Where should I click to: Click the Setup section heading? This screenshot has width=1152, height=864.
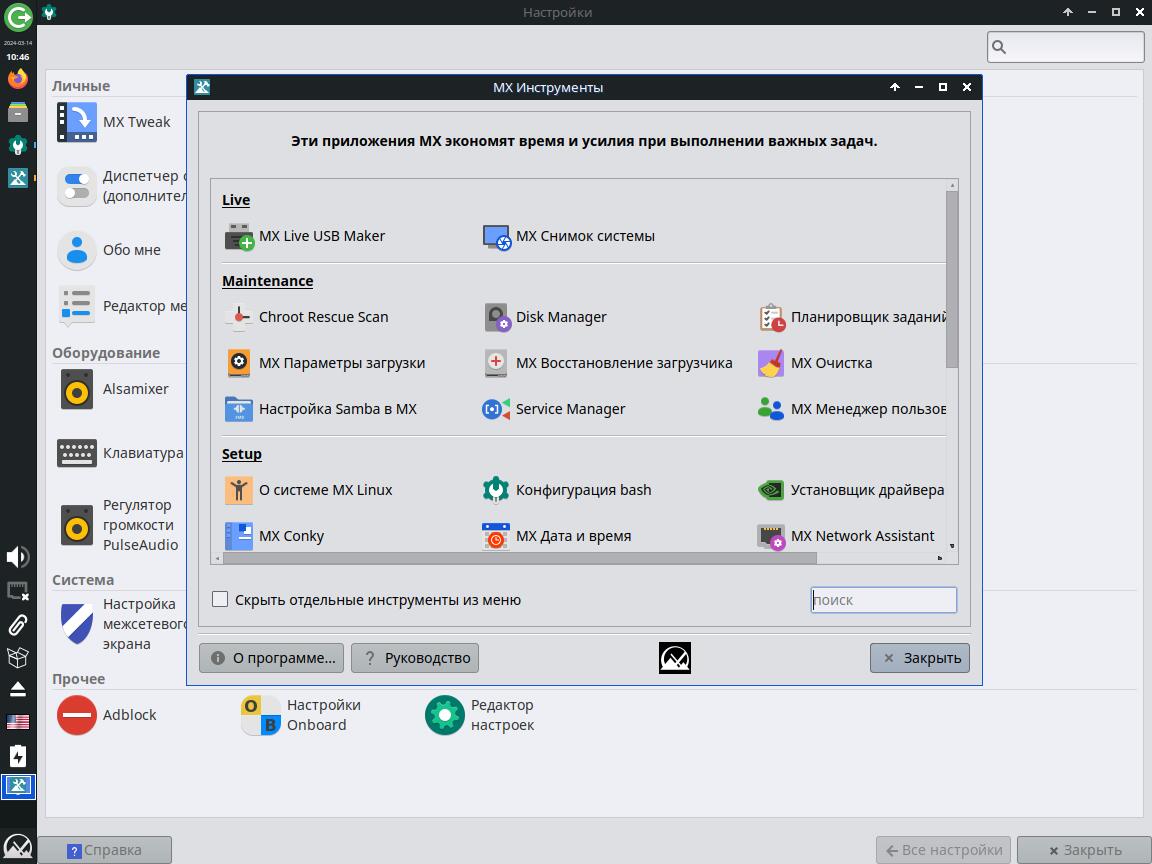pos(242,454)
